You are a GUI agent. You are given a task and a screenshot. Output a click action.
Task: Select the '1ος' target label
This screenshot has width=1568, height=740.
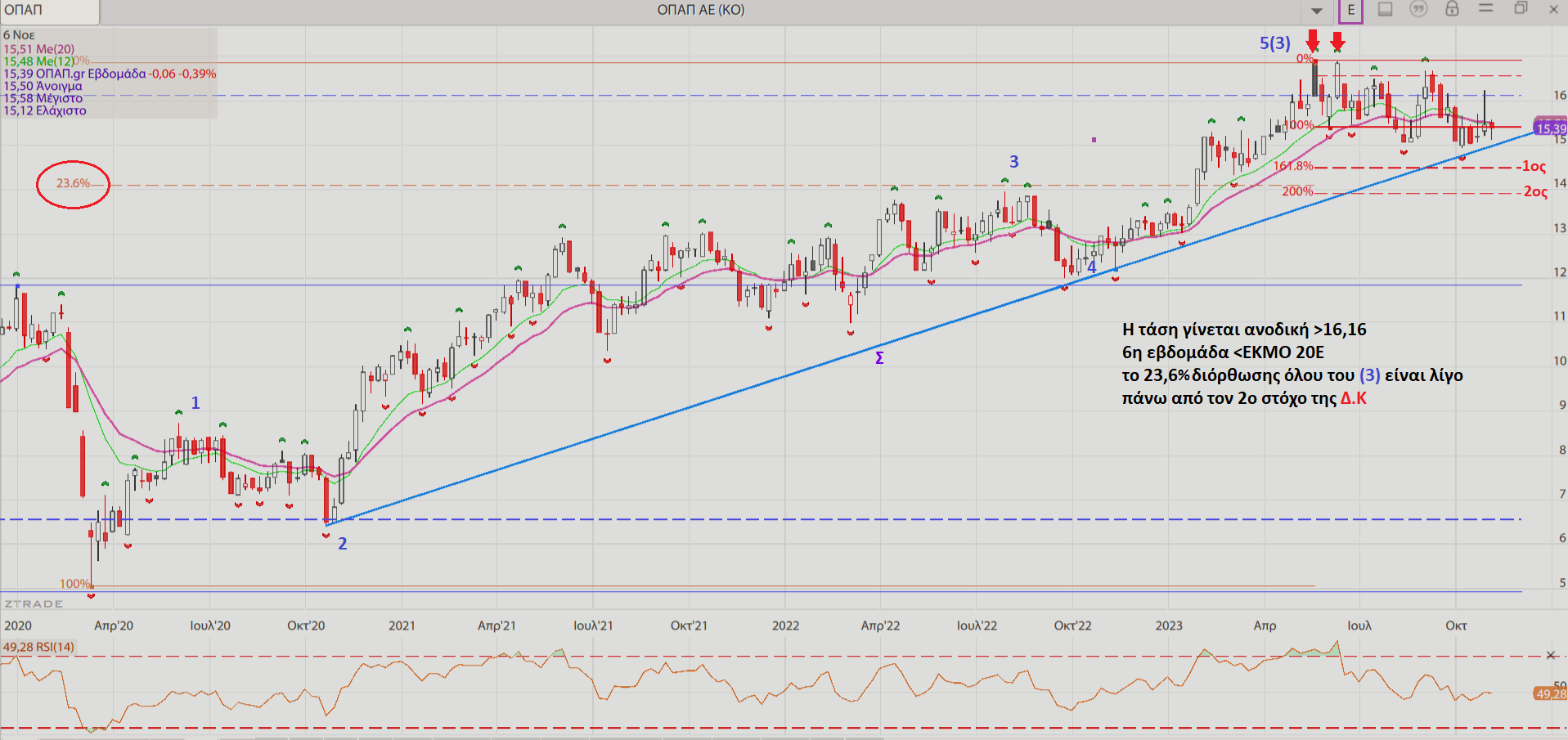click(1534, 167)
